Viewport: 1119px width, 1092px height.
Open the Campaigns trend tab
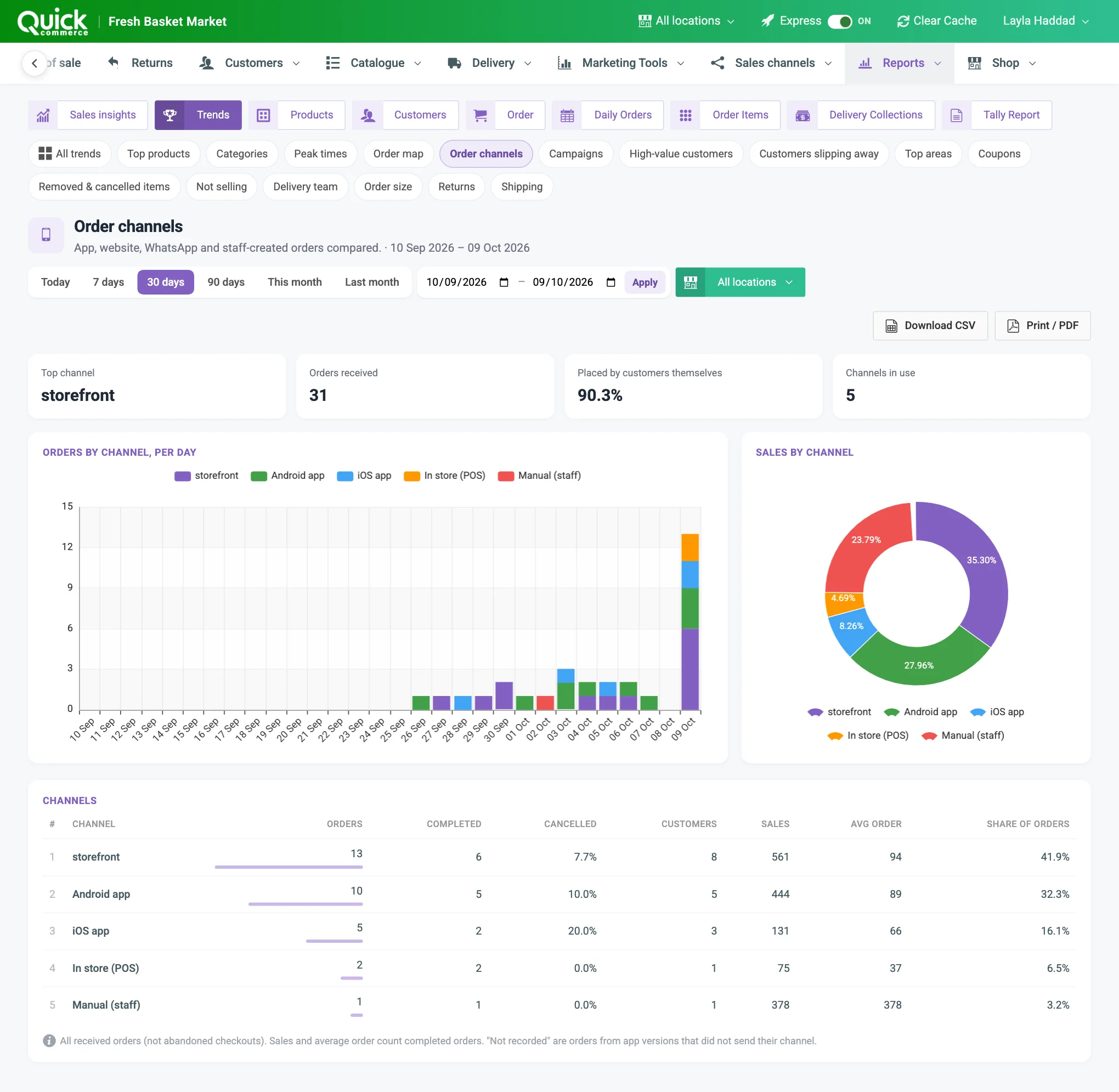click(575, 154)
